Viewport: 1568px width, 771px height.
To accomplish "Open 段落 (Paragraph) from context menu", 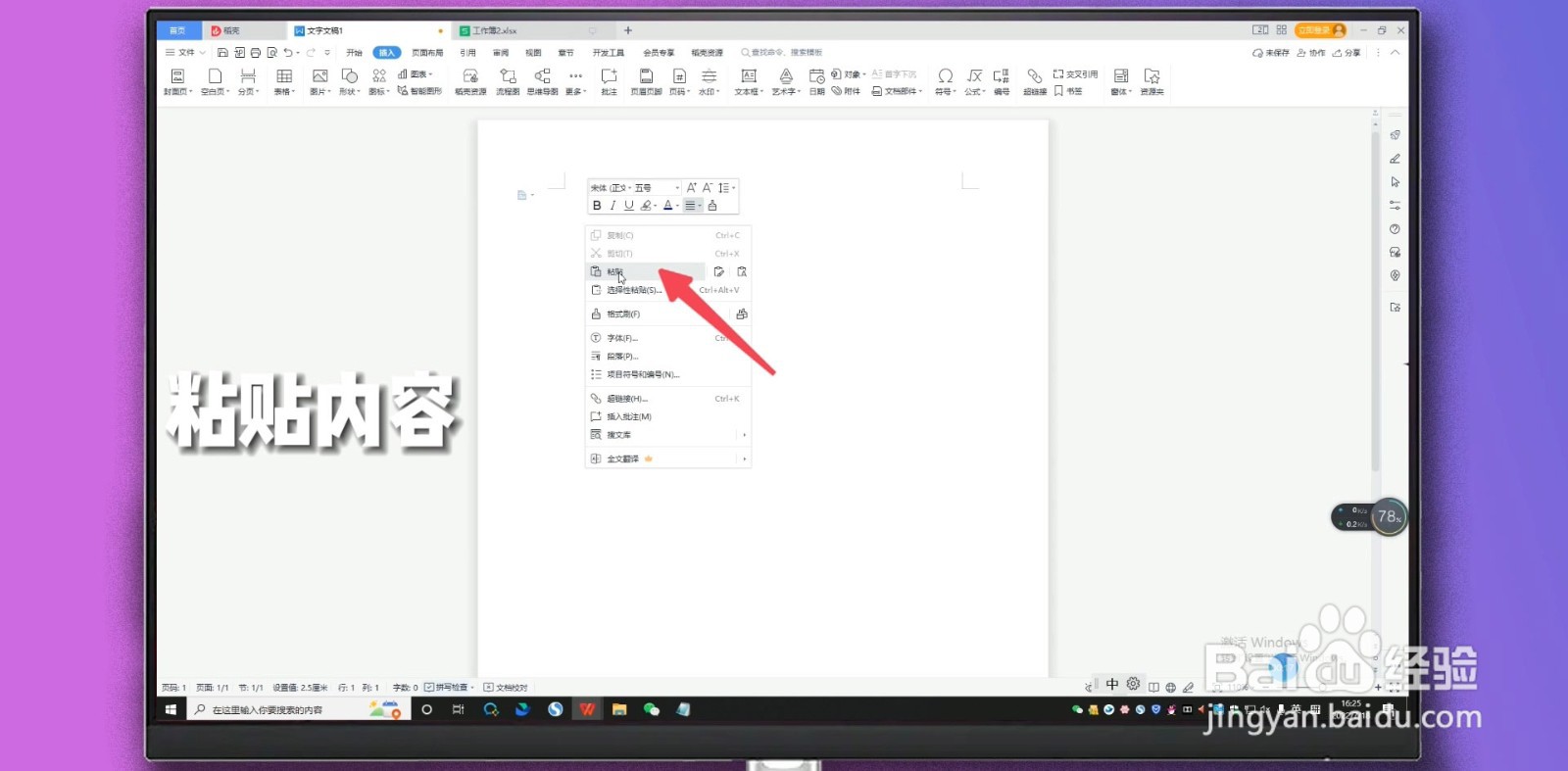I will click(x=668, y=357).
